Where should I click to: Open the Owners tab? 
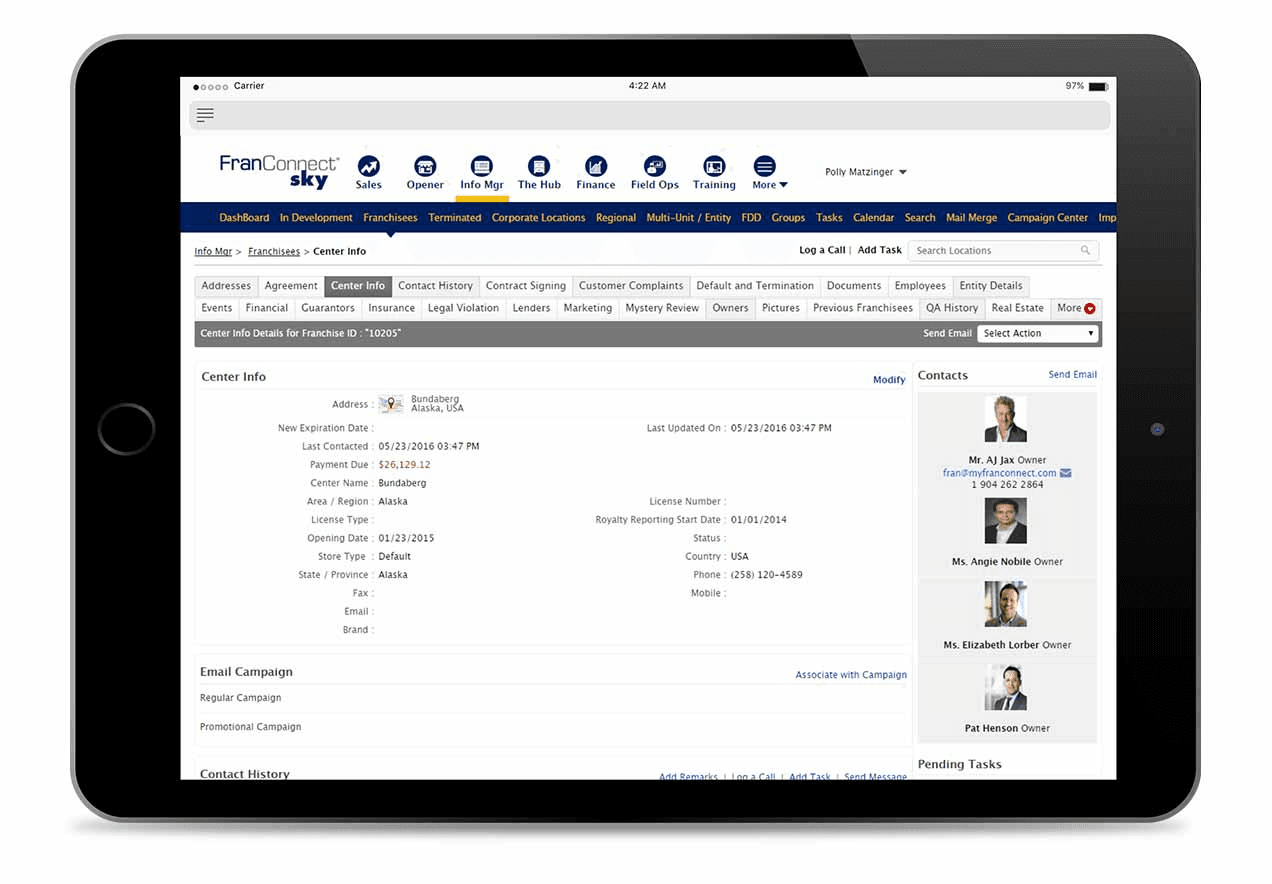(x=730, y=308)
